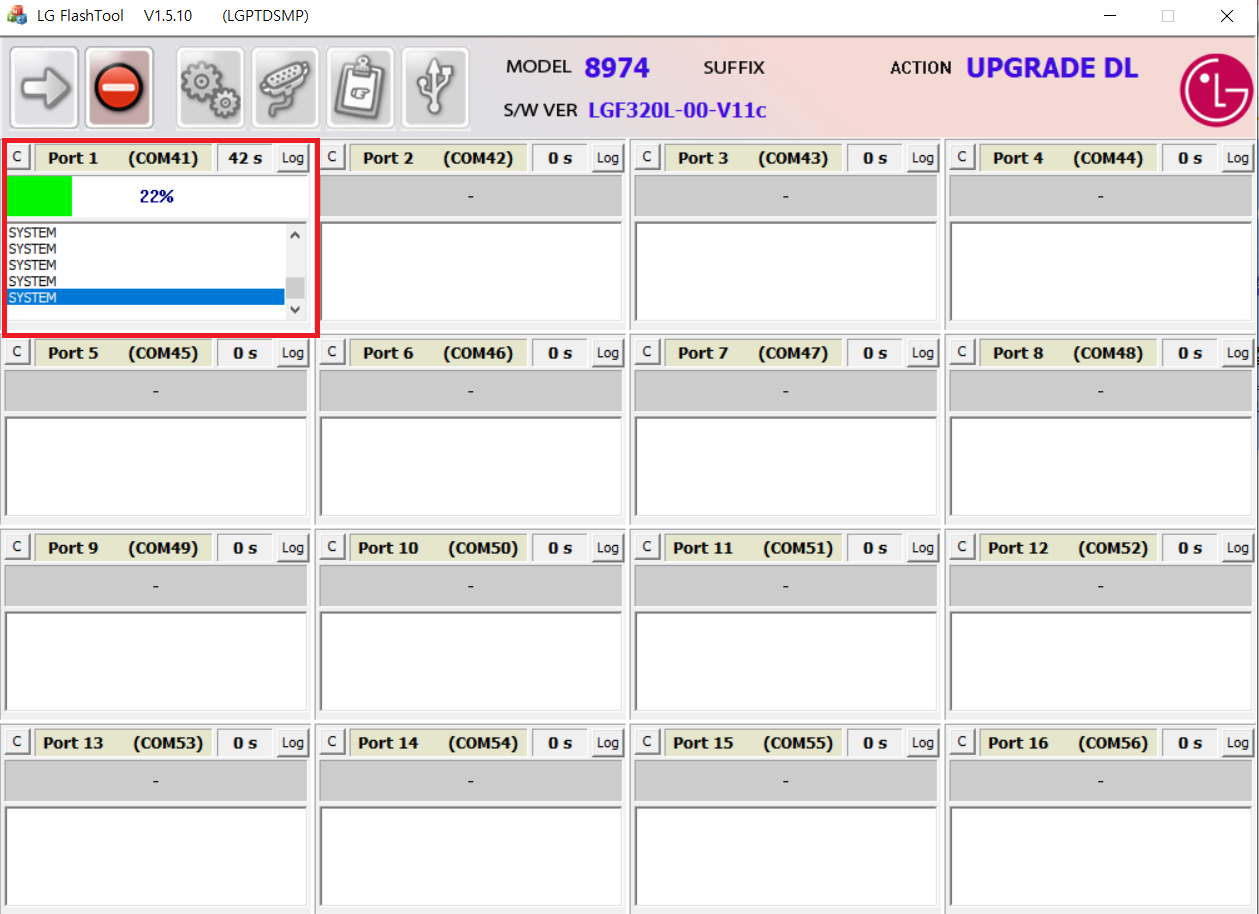
Task: Click the C button of Port 10
Action: [332, 547]
